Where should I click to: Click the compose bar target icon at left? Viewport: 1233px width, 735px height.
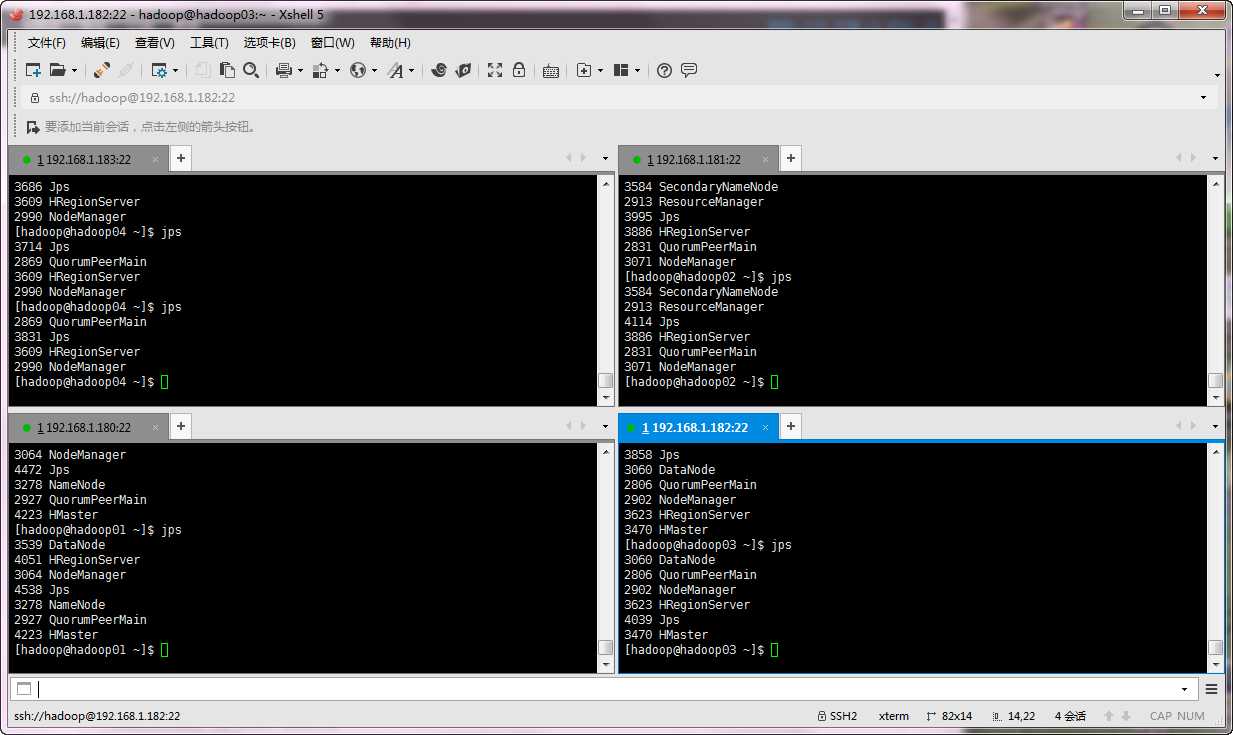point(24,689)
